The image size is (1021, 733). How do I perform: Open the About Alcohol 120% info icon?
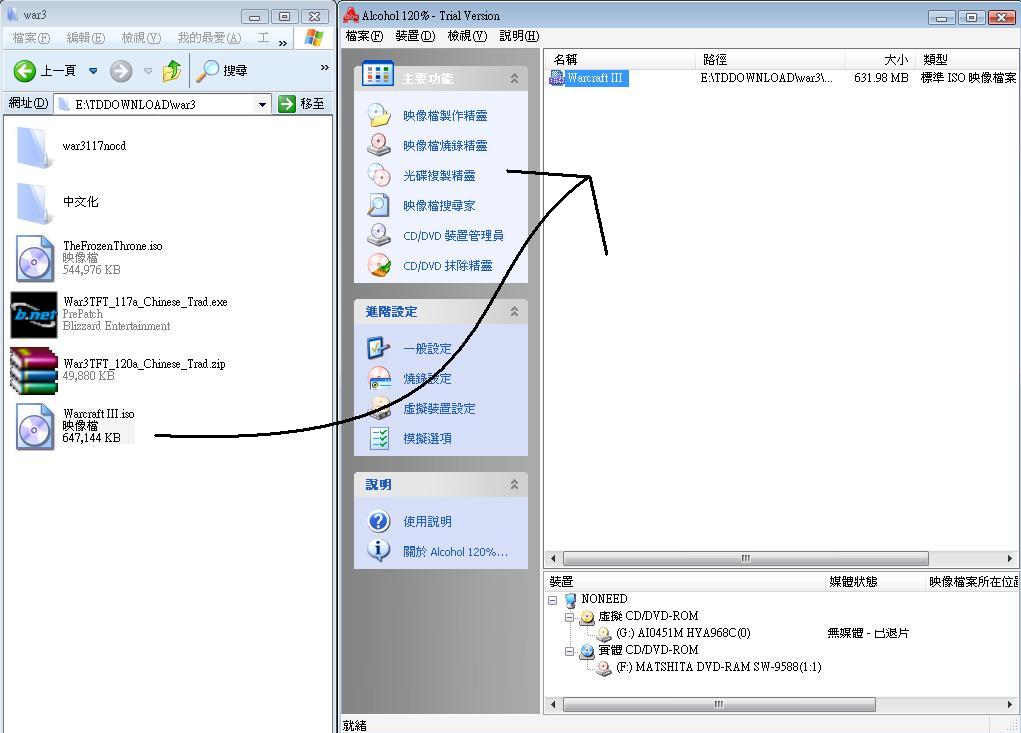click(x=378, y=550)
